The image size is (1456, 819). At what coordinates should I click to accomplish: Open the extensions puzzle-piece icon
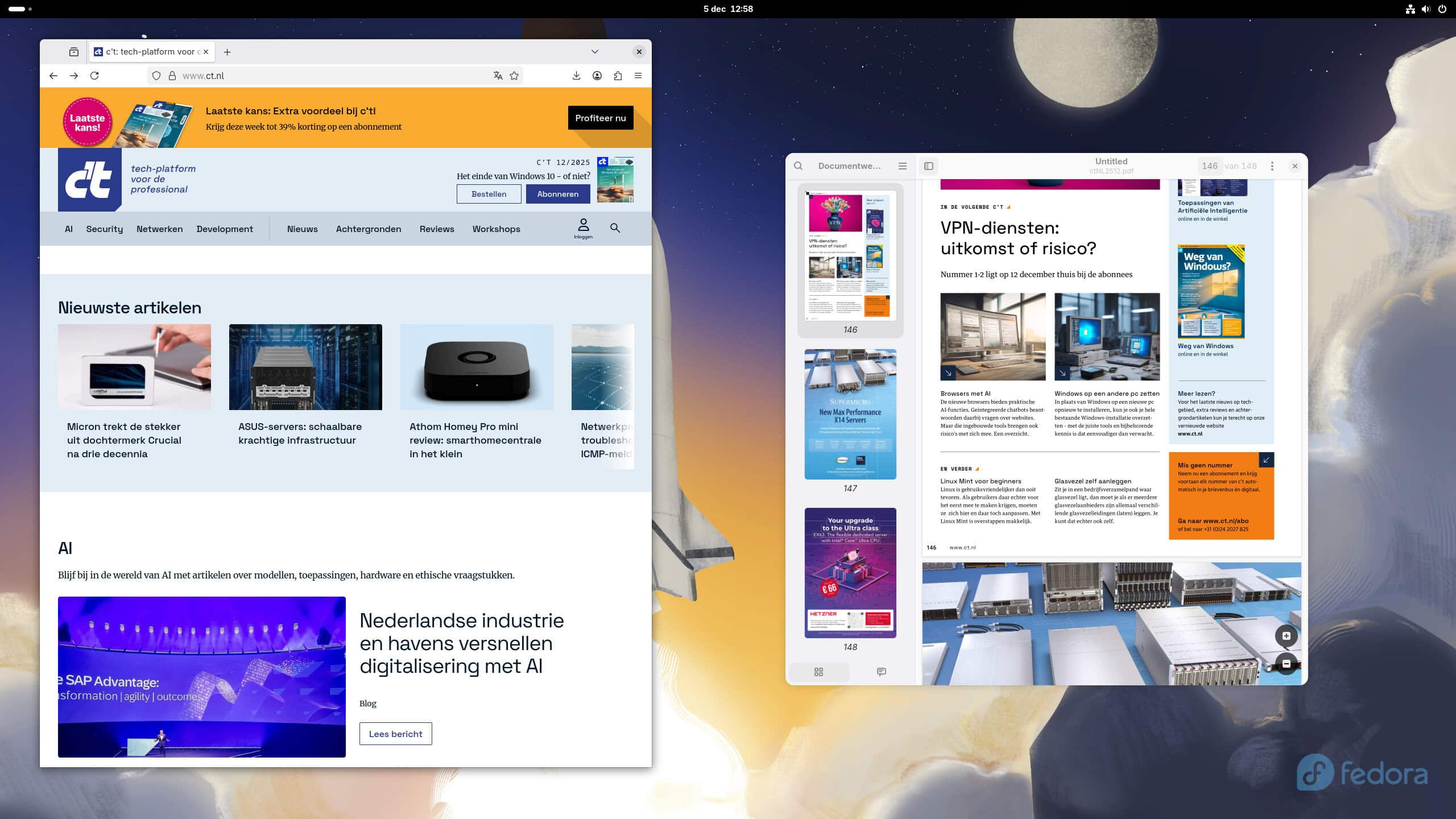(x=618, y=75)
